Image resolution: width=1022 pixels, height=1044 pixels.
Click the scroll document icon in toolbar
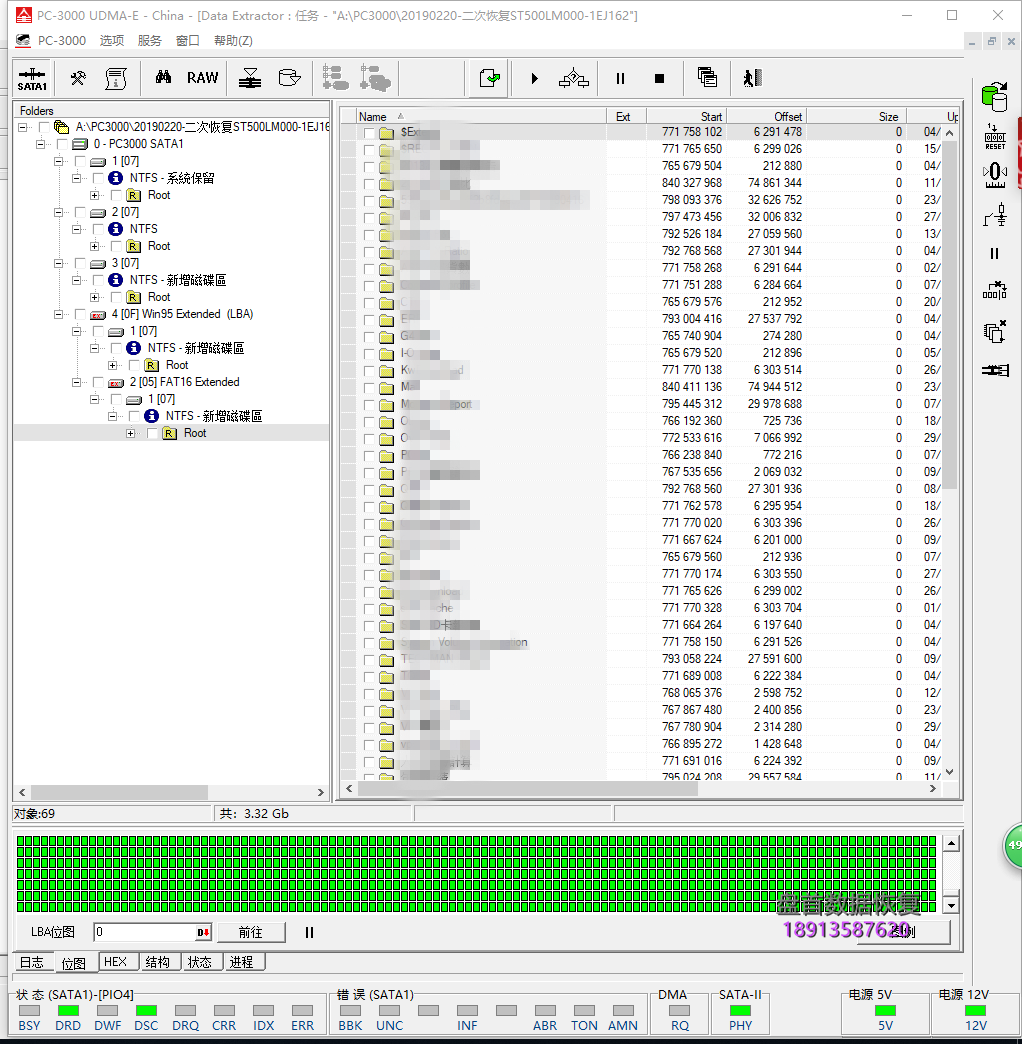[x=116, y=78]
